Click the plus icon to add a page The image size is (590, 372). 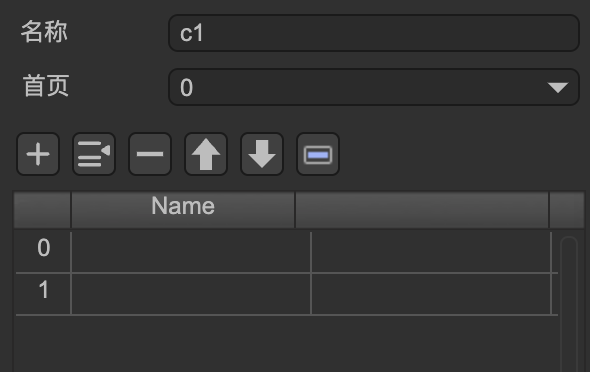(38, 154)
